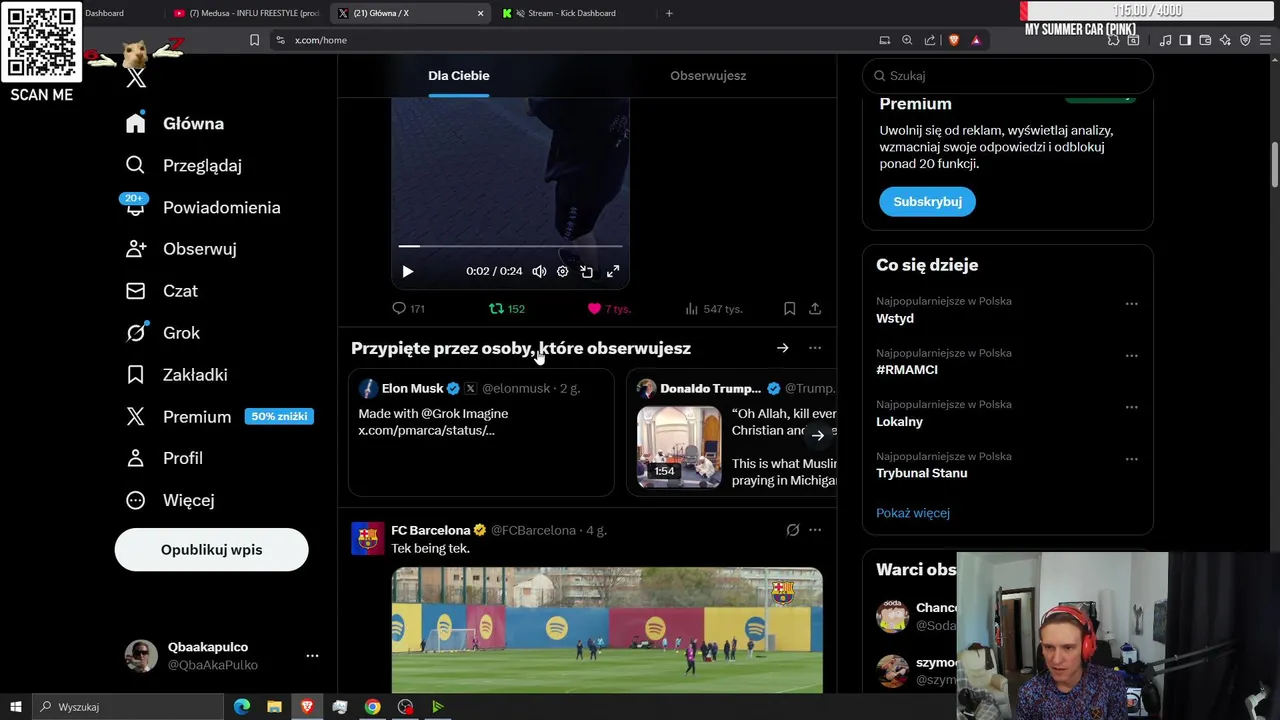Viewport: 1280px width, 720px height.
Task: Open the Czat messages
Action: (x=162, y=291)
